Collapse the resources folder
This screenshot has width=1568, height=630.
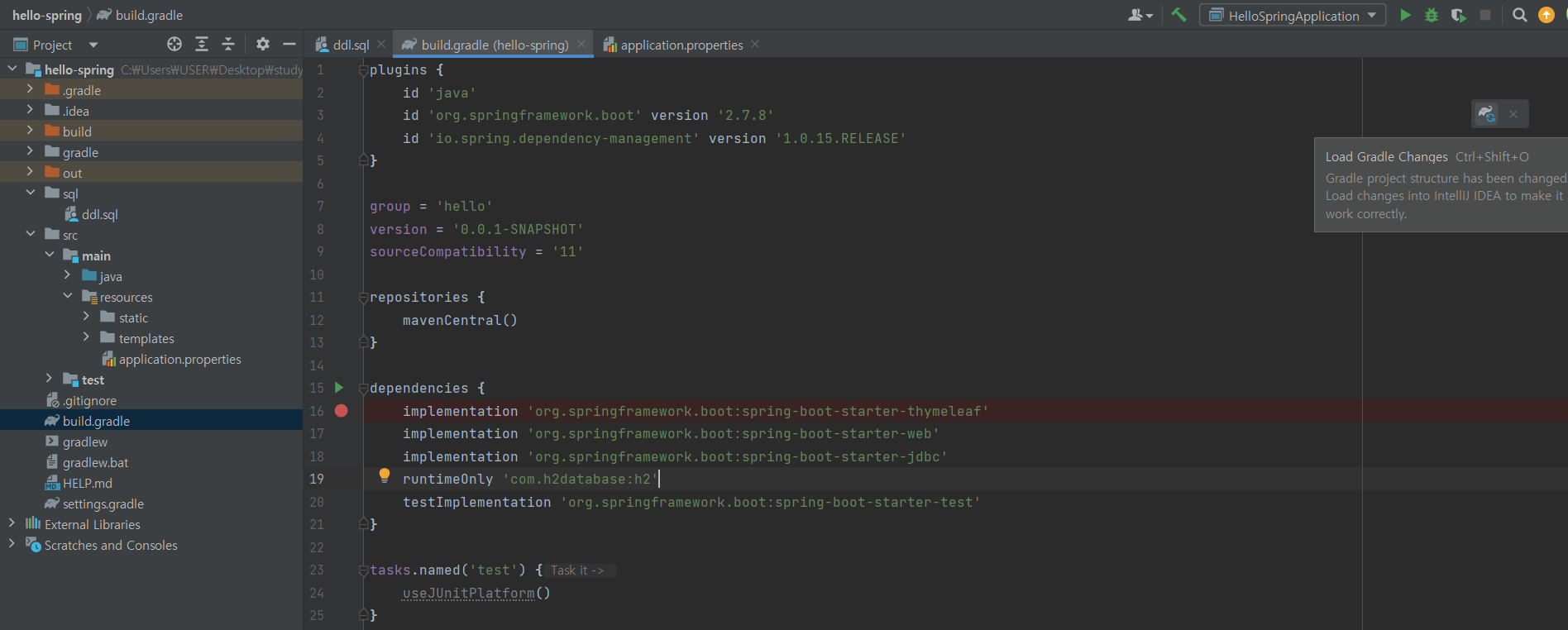point(68,297)
